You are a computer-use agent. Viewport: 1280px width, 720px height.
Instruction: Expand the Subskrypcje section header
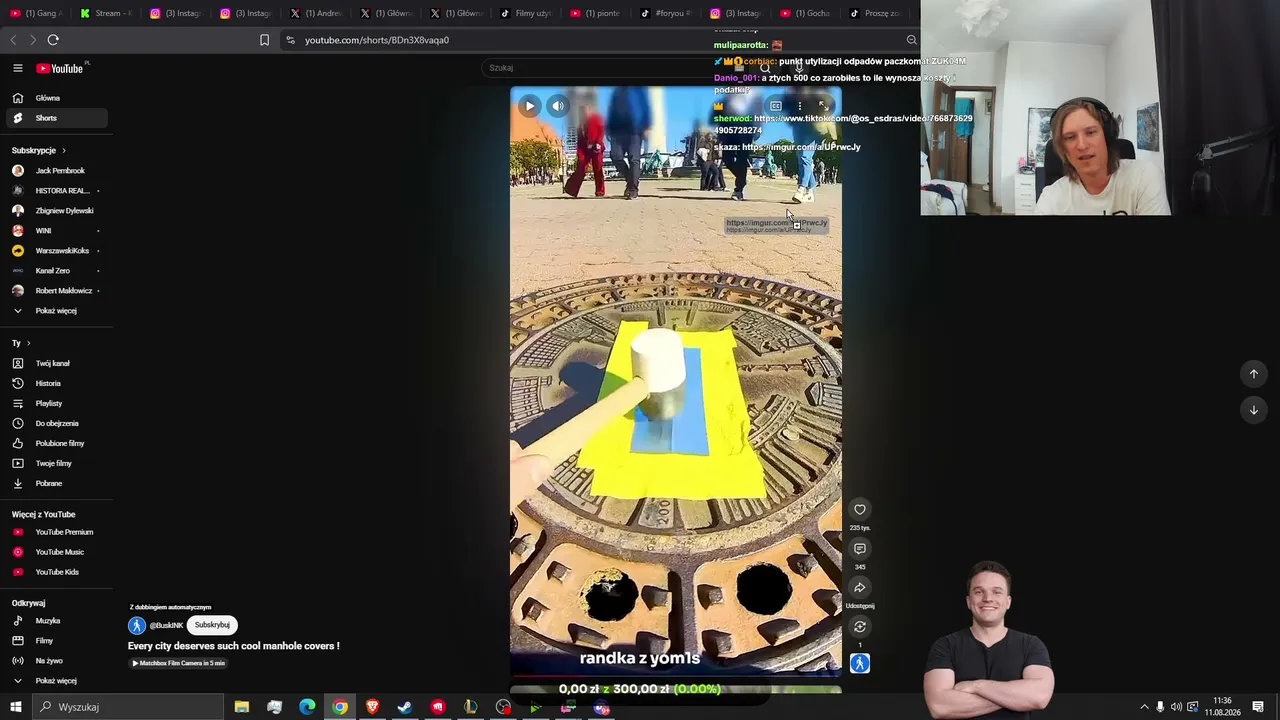[38, 150]
